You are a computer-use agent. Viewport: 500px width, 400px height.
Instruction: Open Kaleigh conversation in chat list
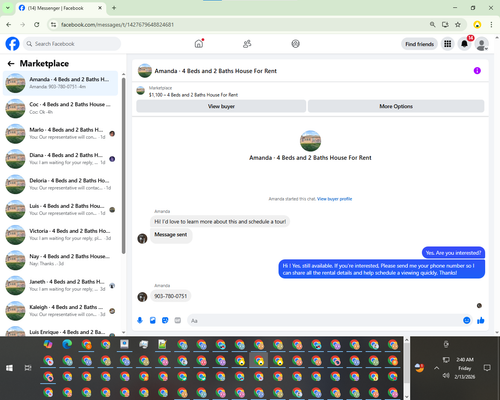point(60,311)
